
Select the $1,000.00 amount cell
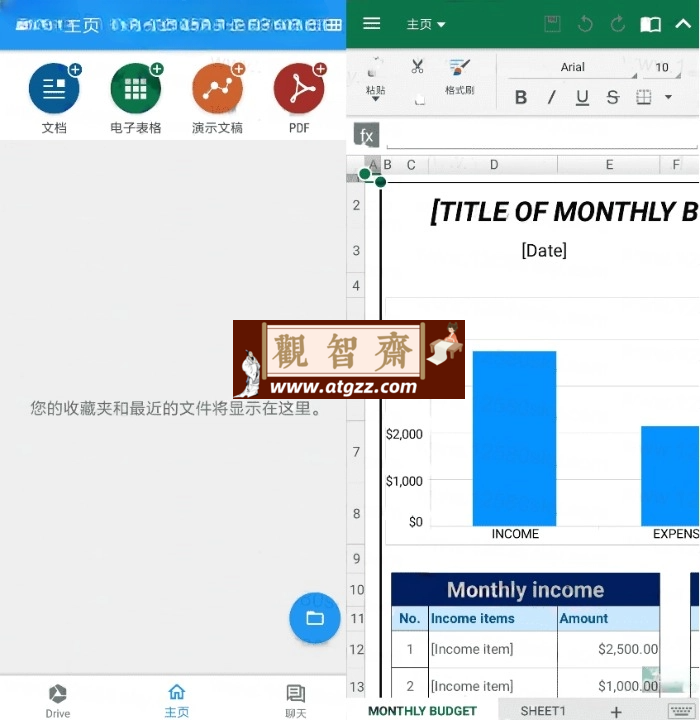(609, 684)
